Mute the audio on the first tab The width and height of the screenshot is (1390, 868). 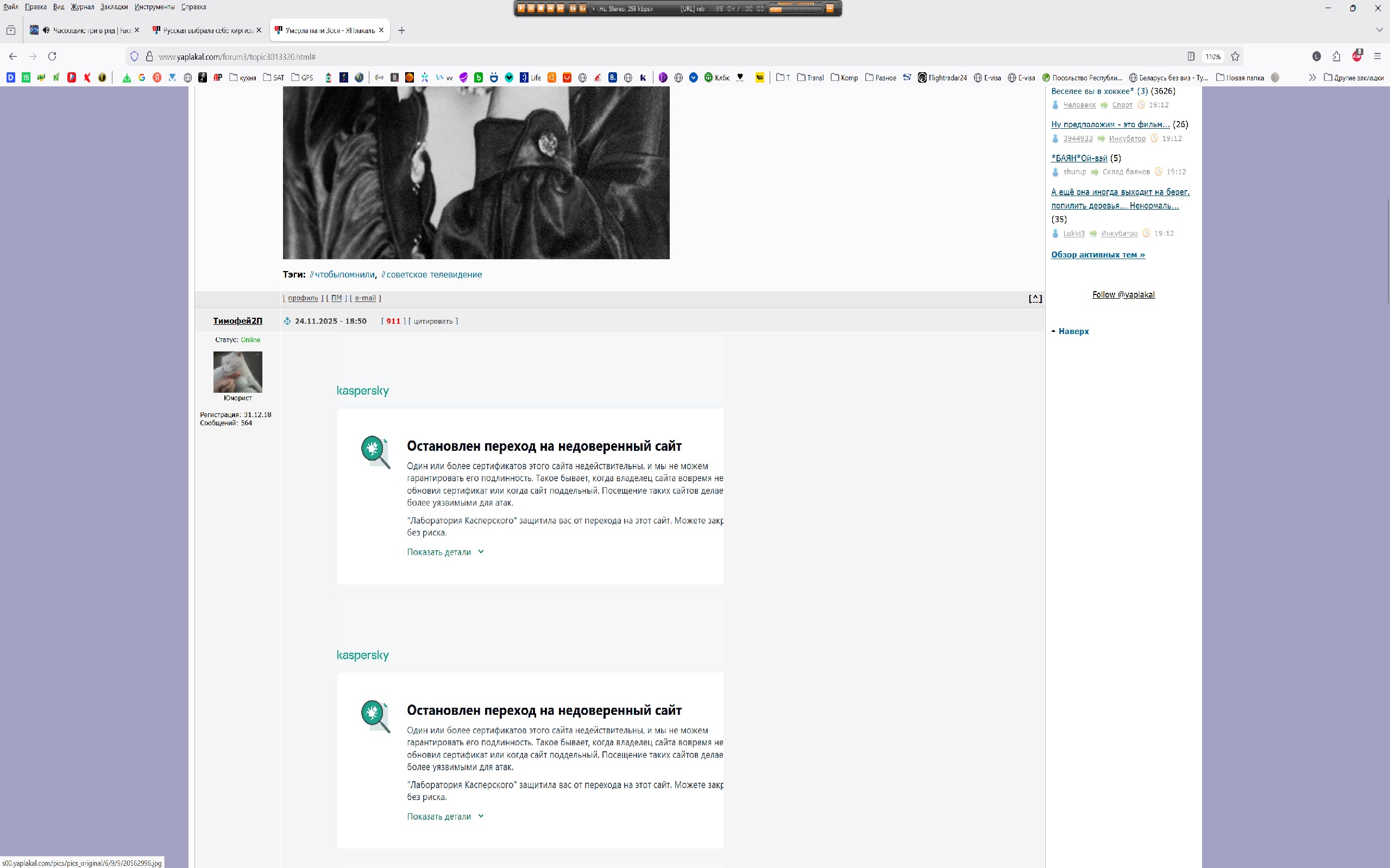click(x=47, y=30)
